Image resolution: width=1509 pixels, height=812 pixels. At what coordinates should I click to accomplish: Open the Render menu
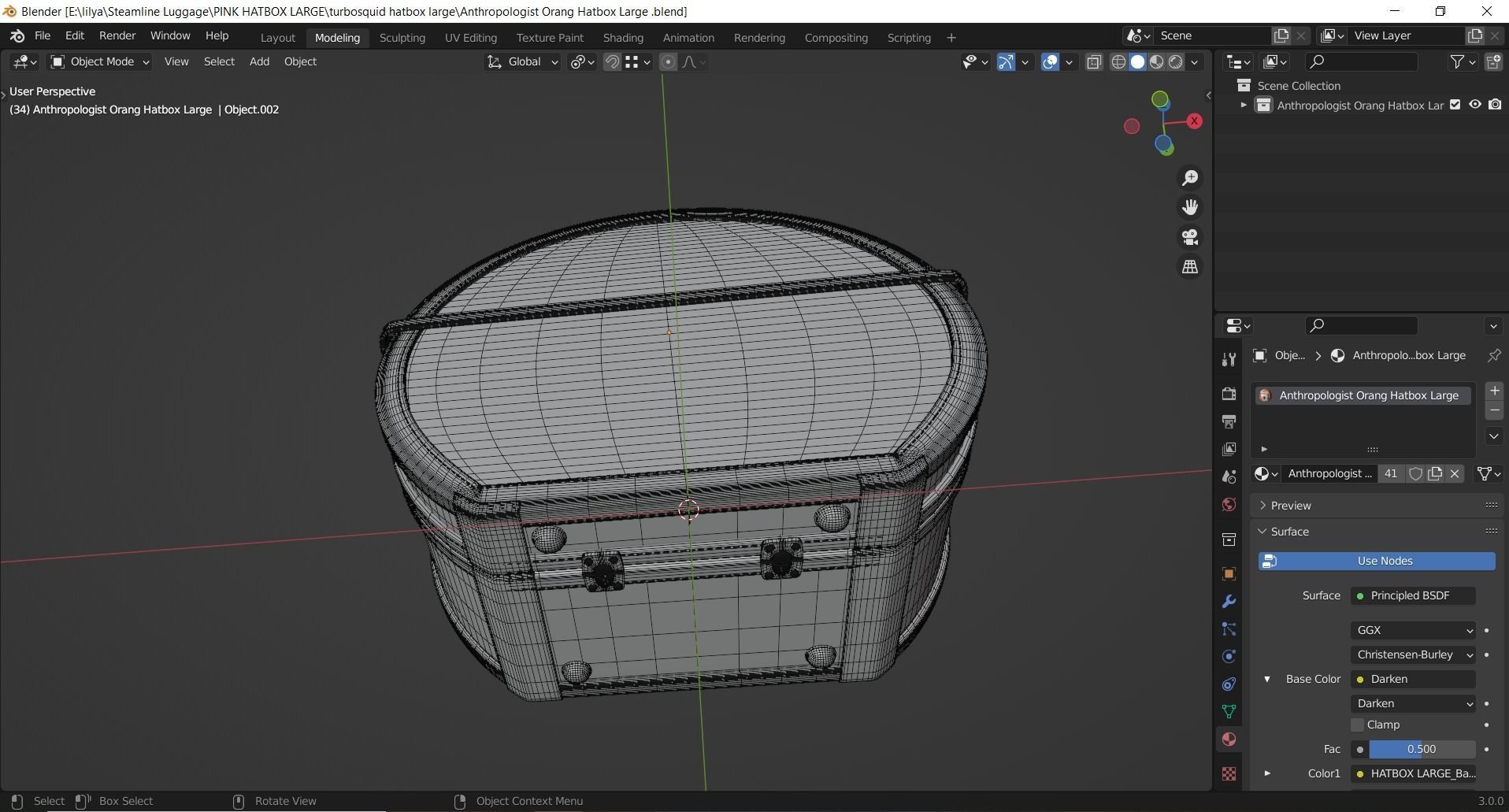click(117, 36)
